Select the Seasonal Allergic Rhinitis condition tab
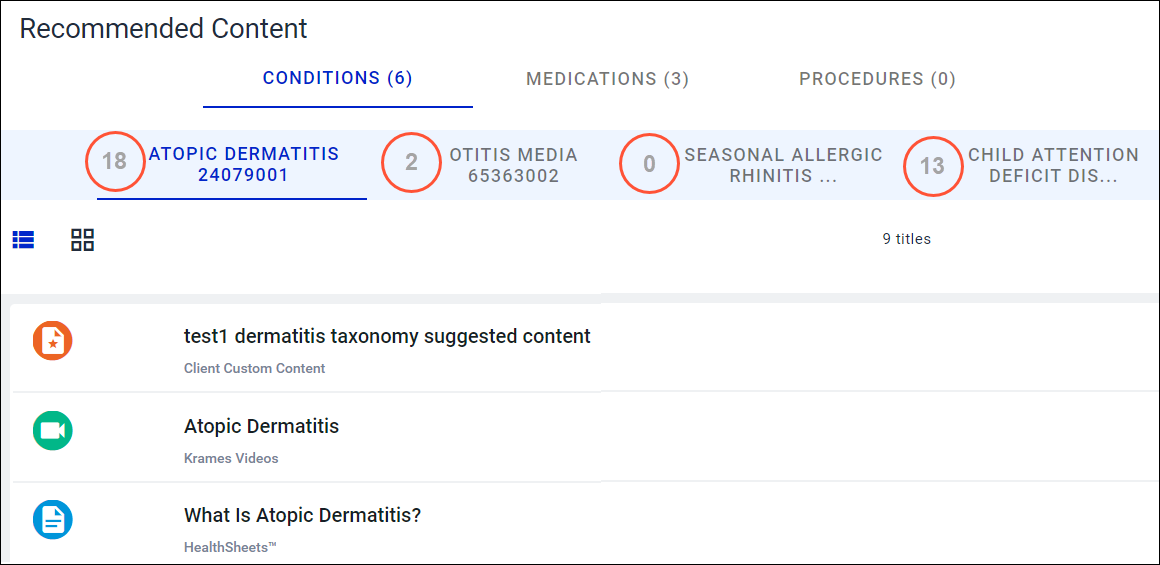The height and width of the screenshot is (565, 1160). click(x=783, y=165)
